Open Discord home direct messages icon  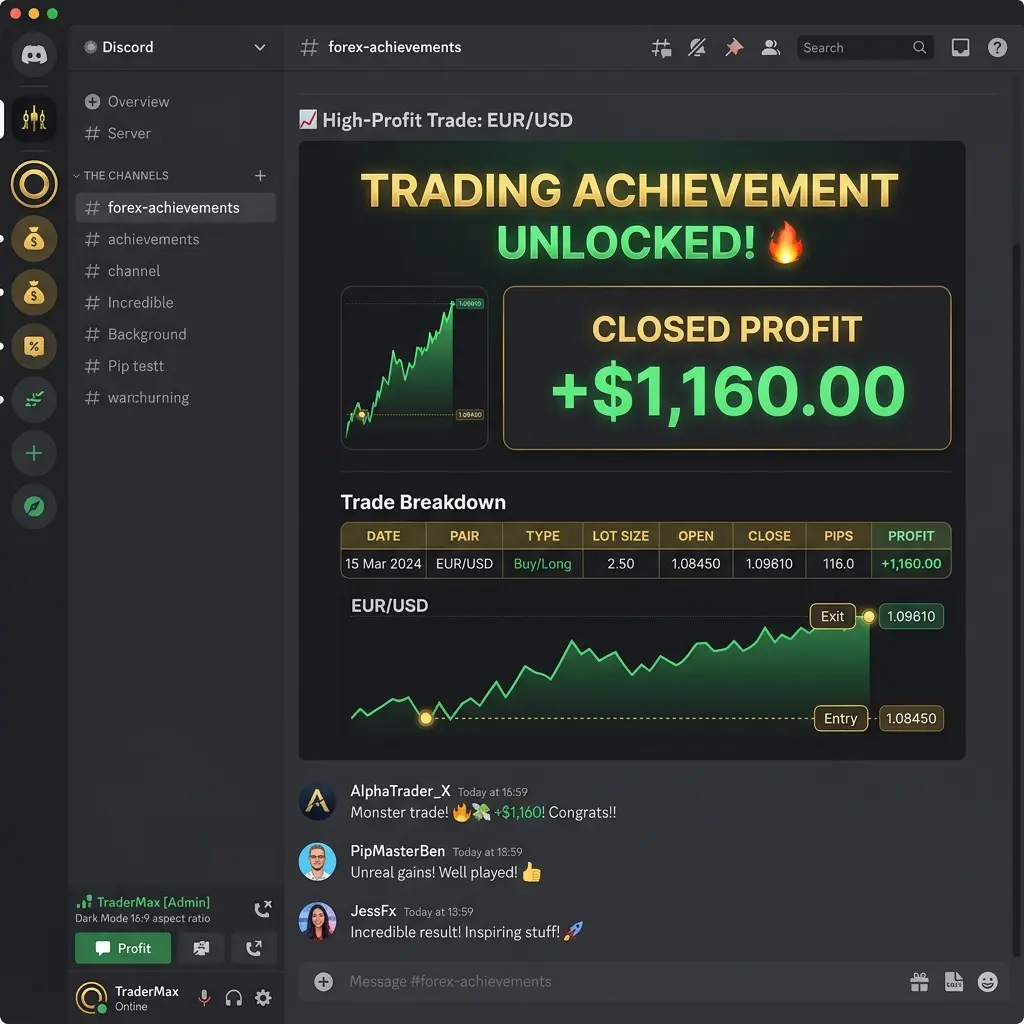[34, 55]
